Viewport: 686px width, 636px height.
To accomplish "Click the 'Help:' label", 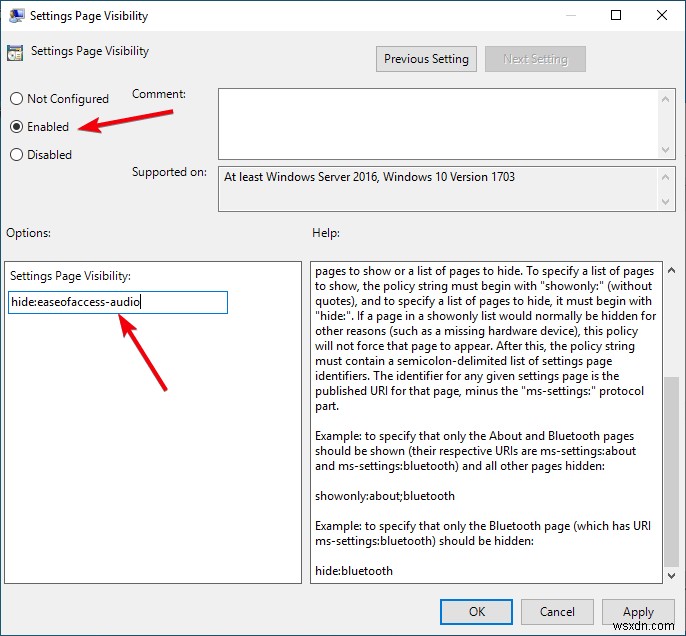I will (326, 233).
